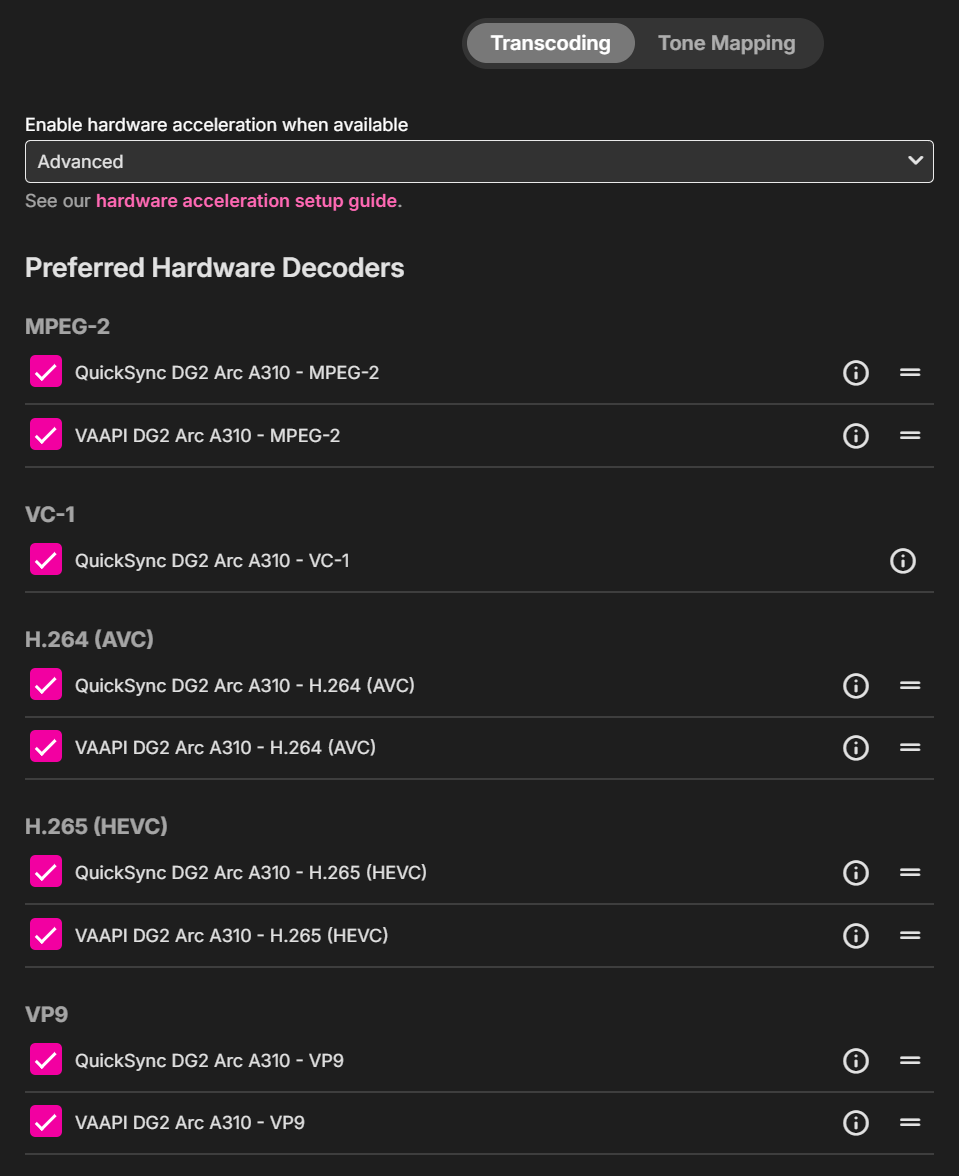The image size is (959, 1176).
Task: Open the hardware acceleration dropdown
Action: pos(479,162)
